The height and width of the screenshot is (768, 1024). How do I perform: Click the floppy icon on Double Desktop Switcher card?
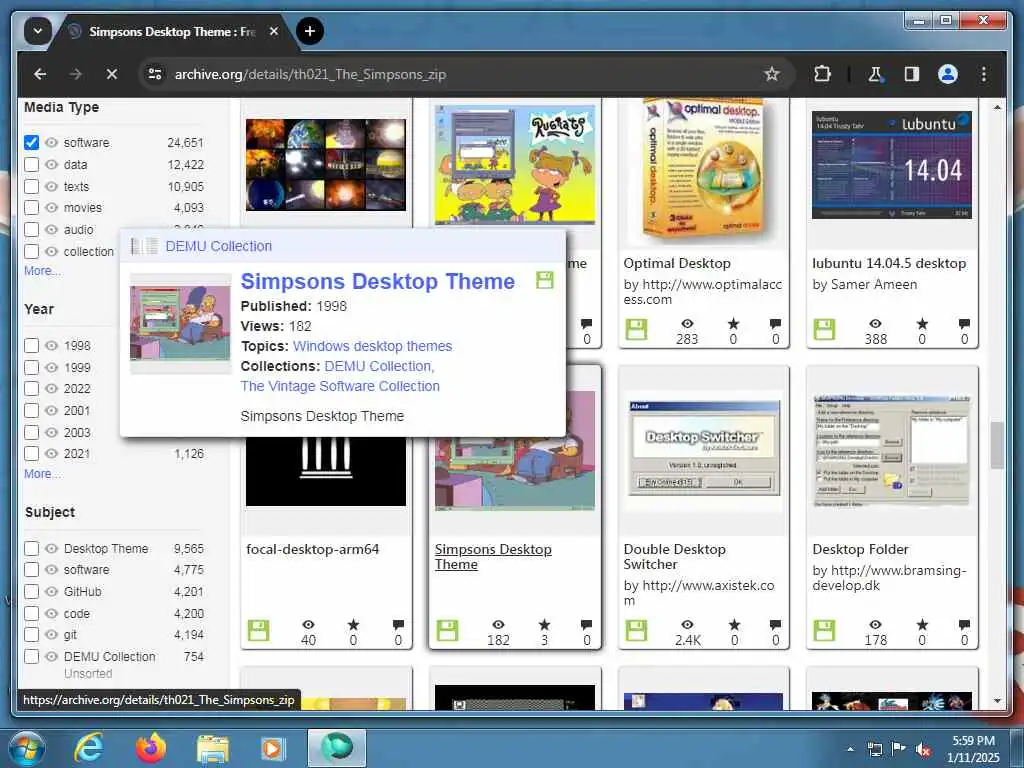pos(635,630)
